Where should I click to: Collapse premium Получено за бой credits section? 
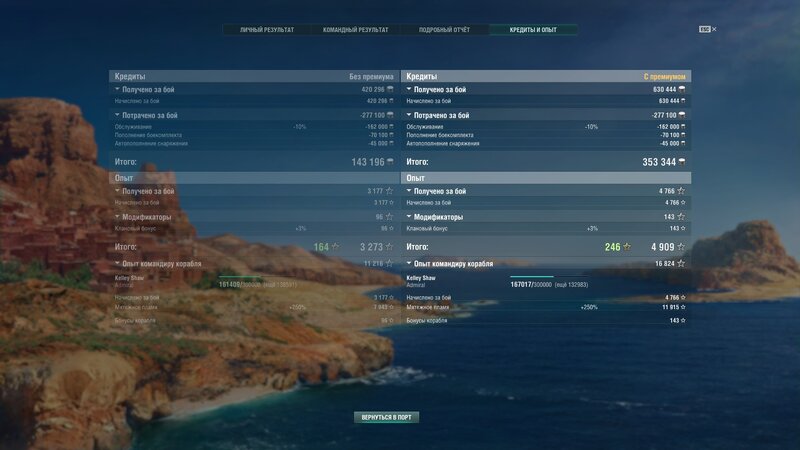click(x=409, y=89)
